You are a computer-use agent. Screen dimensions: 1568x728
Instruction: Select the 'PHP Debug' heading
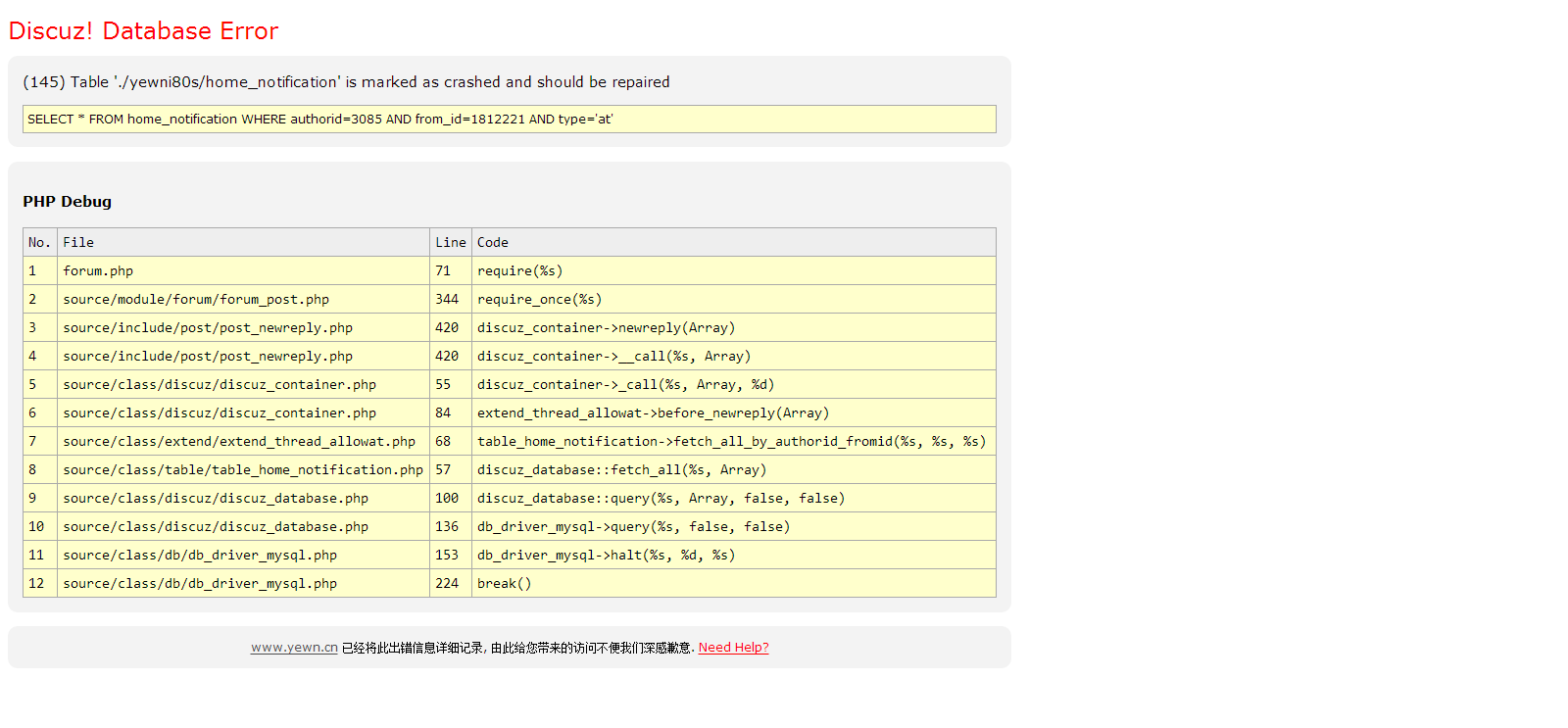click(x=68, y=201)
